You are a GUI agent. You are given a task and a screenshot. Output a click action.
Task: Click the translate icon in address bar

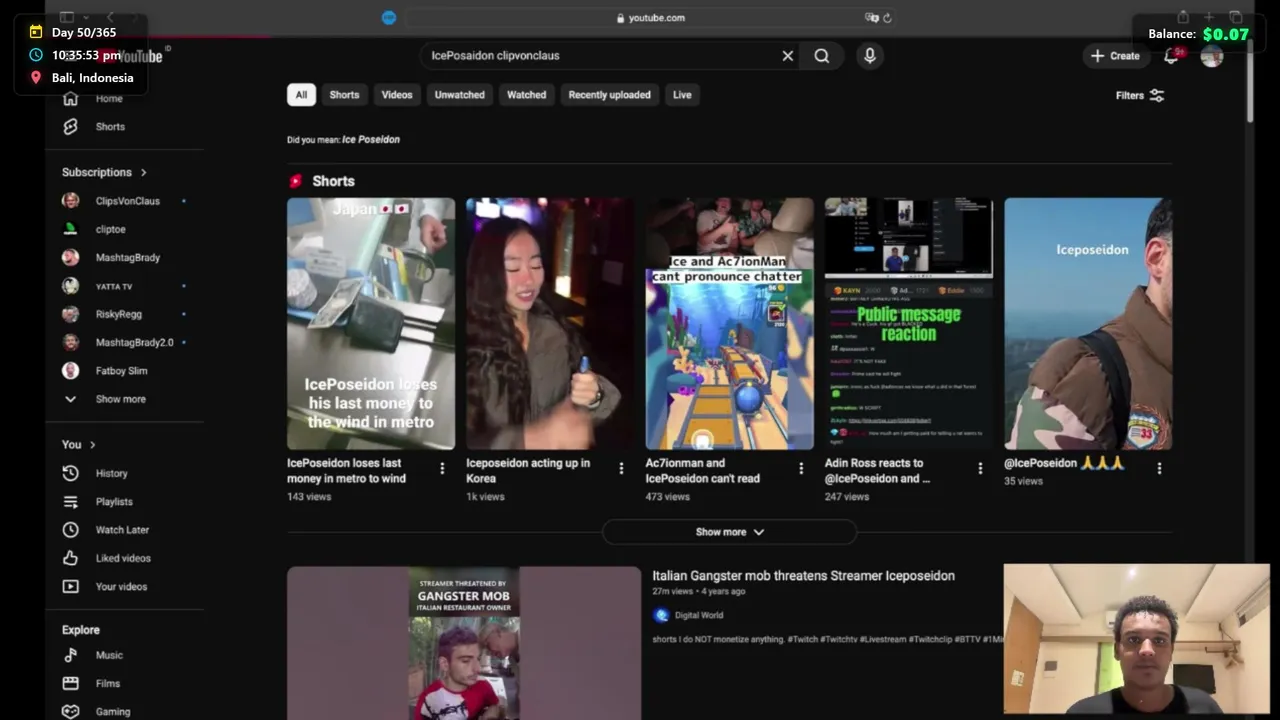coord(871,18)
